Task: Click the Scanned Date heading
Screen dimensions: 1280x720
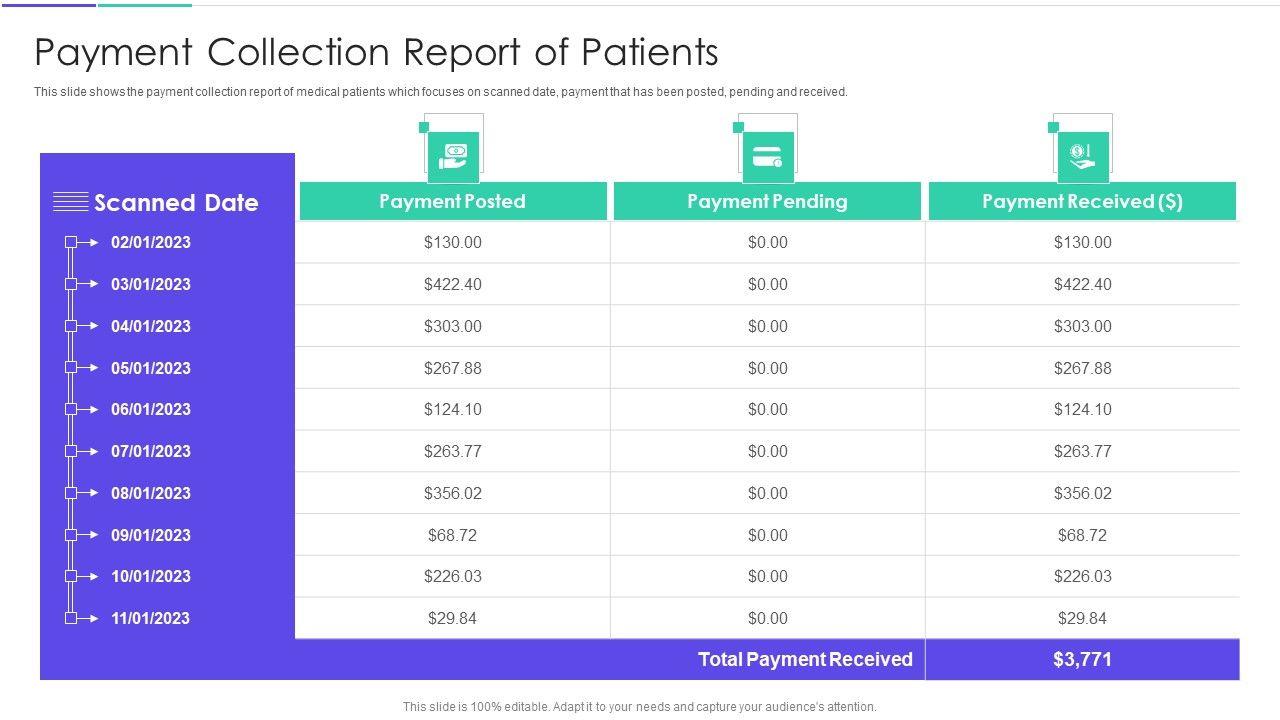Action: pyautogui.click(x=176, y=203)
